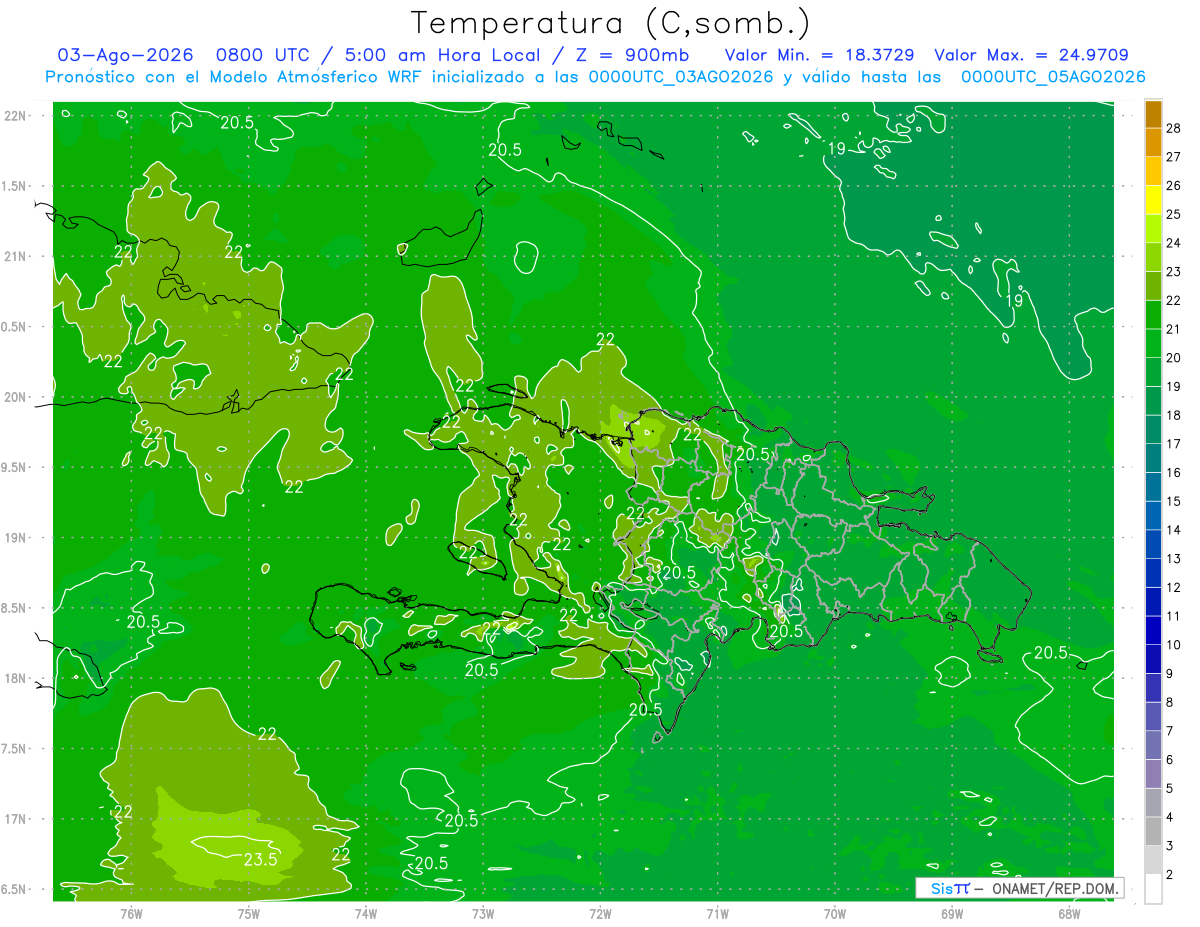Click latitude axis label "20N"

click(x=15, y=397)
